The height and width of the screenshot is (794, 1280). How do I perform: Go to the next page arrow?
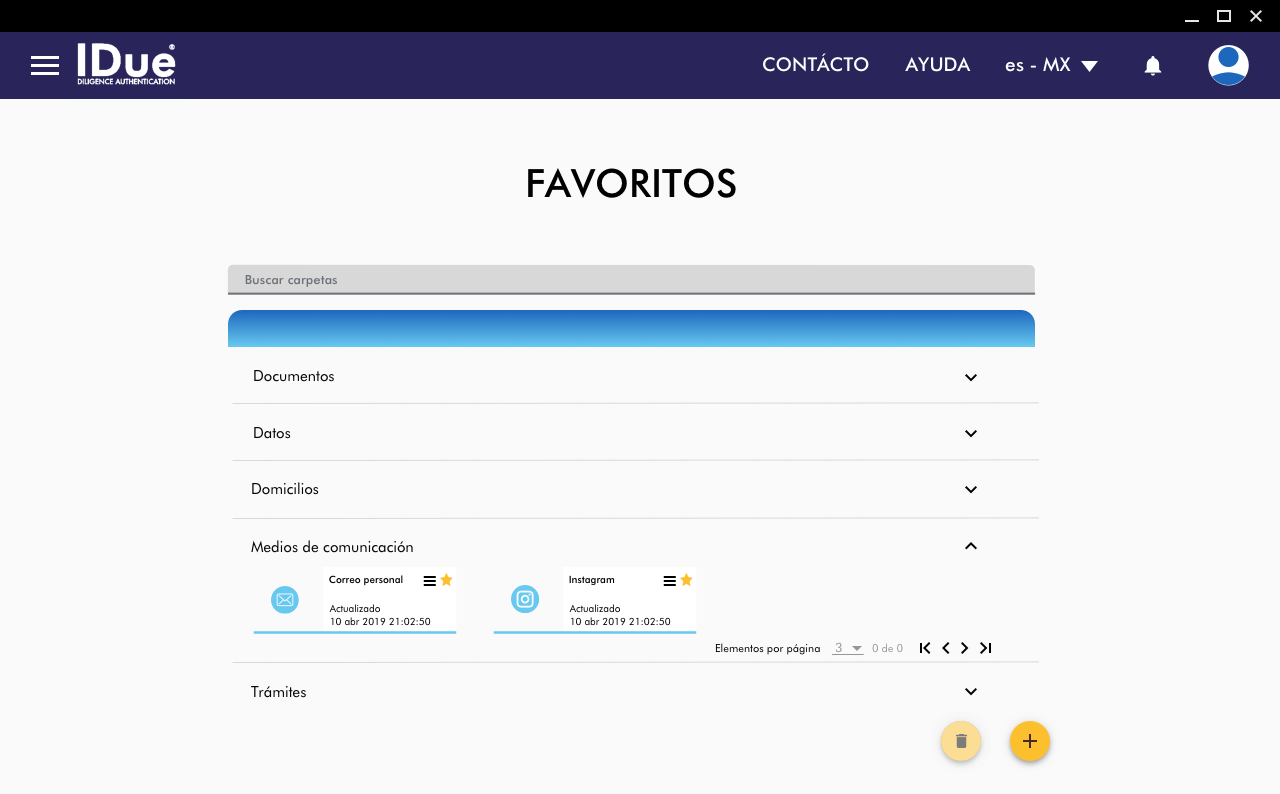tap(965, 648)
